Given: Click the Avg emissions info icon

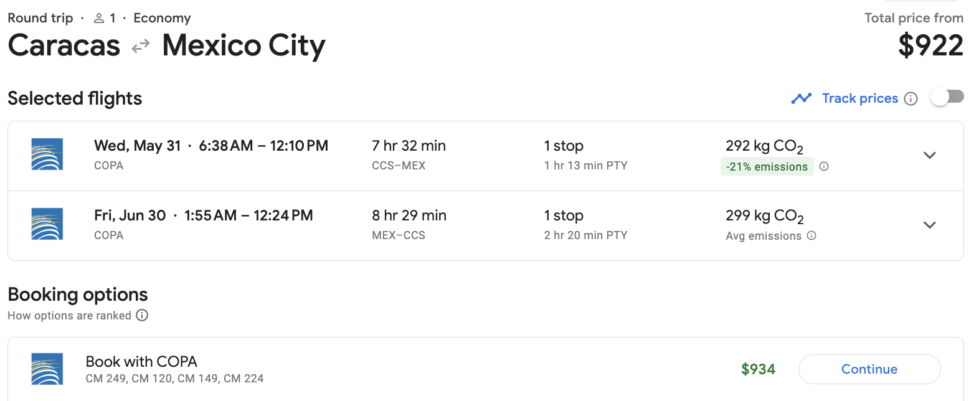Looking at the screenshot, I should [x=811, y=236].
